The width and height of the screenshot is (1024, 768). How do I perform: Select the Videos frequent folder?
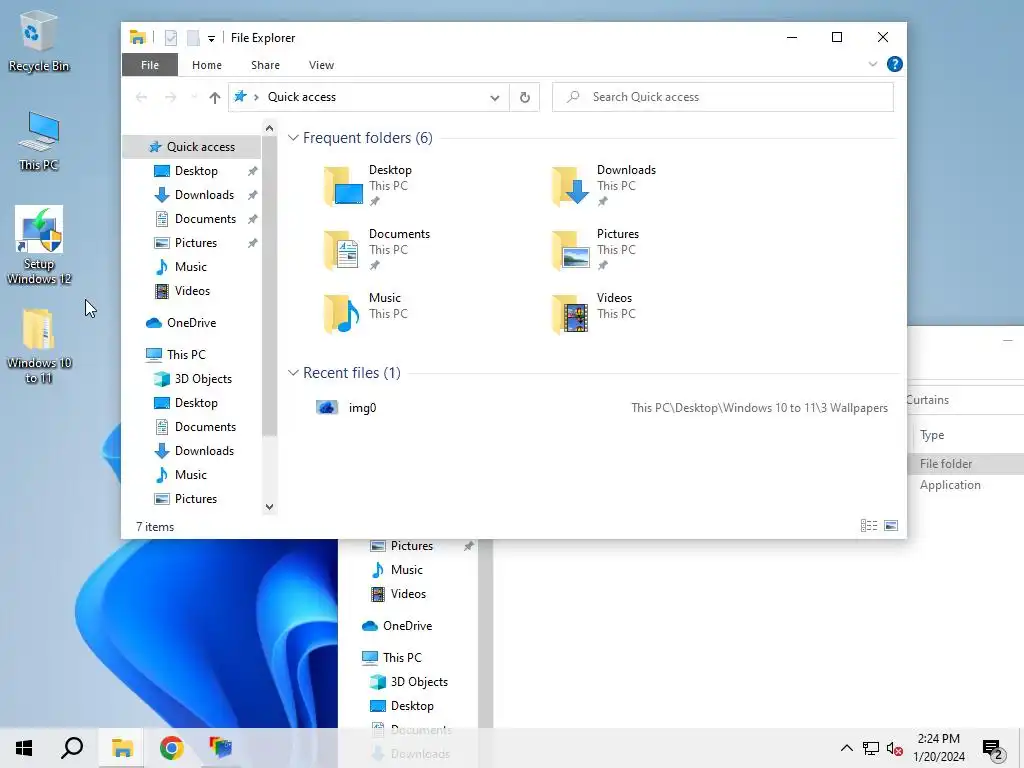(x=592, y=313)
